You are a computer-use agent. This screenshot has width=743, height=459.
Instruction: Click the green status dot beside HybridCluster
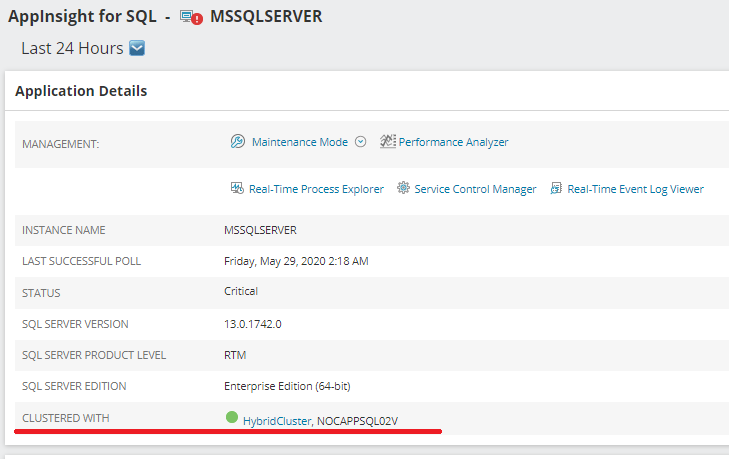click(232, 417)
